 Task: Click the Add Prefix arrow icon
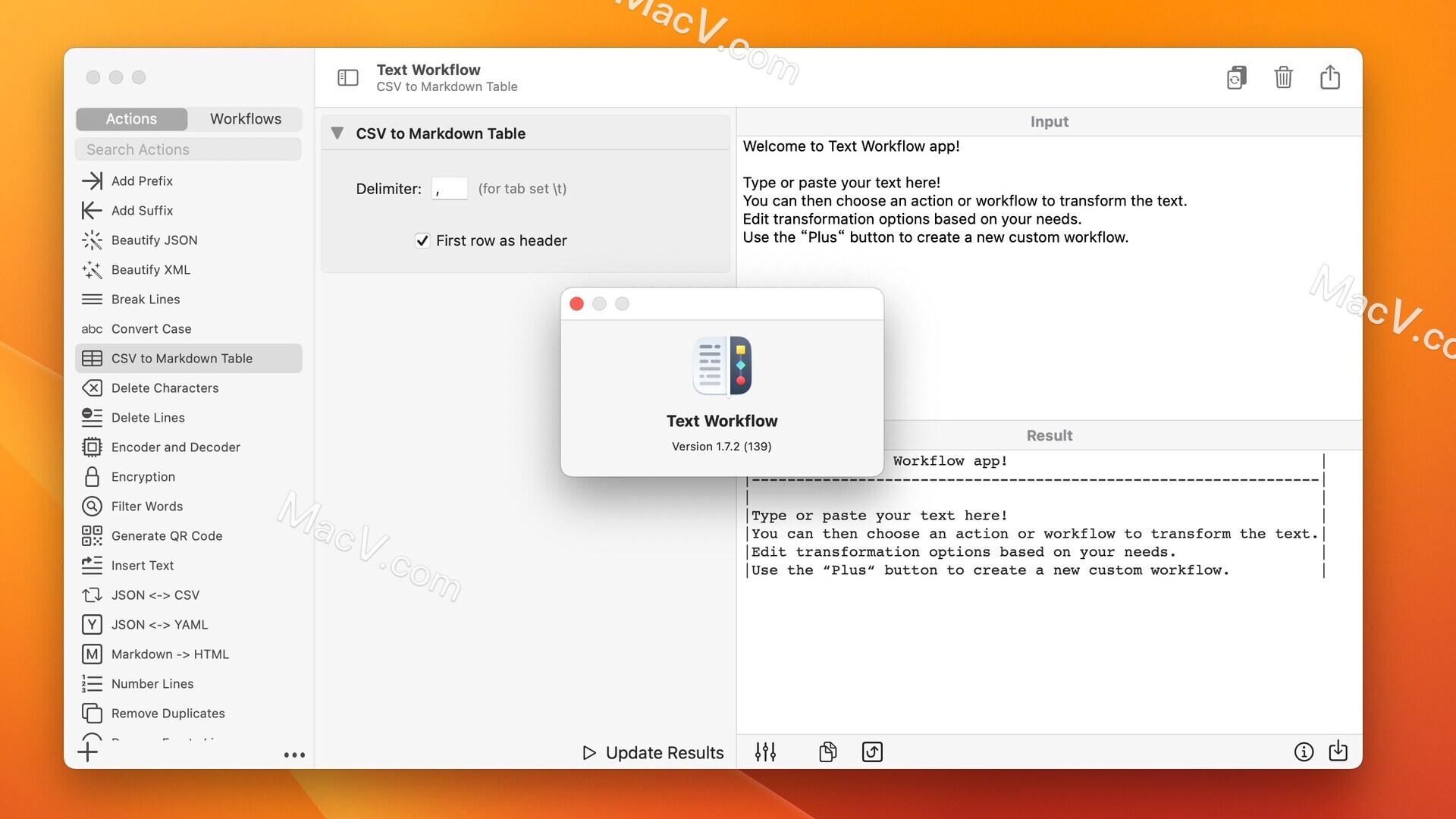(92, 180)
